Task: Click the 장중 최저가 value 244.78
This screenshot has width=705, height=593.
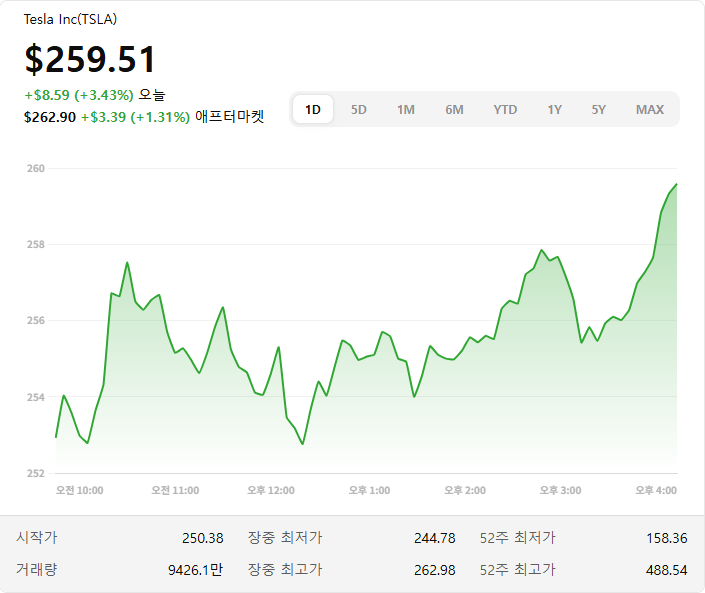Action: [435, 538]
